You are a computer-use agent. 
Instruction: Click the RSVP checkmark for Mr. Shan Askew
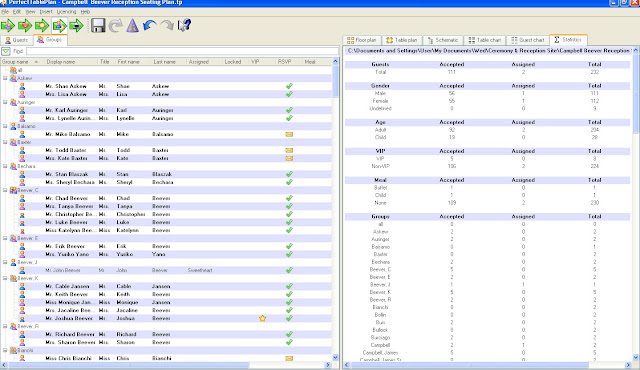[x=289, y=86]
